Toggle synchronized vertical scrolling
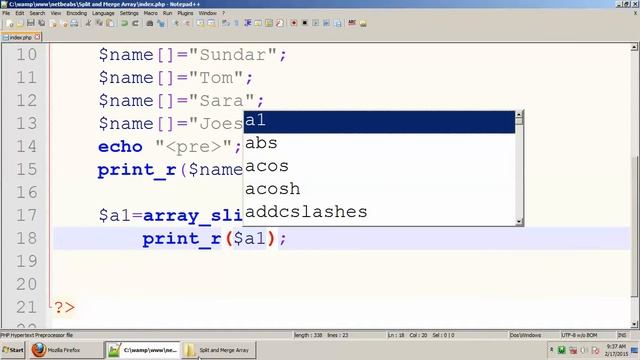640x360 pixels. (200, 23)
